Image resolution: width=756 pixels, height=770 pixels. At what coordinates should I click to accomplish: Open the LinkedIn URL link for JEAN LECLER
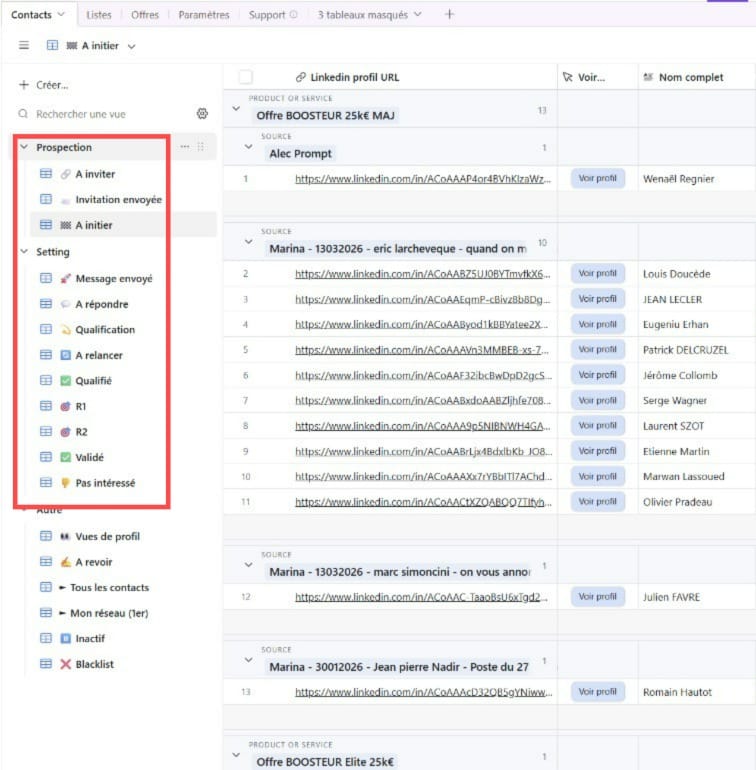[x=422, y=299]
